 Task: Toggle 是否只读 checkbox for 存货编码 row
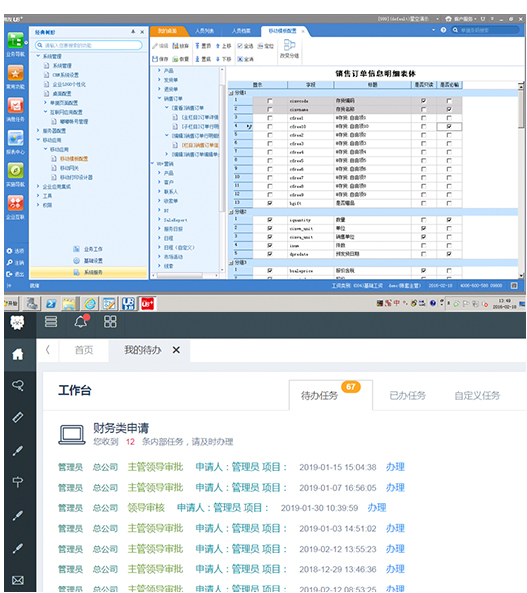pyautogui.click(x=423, y=101)
